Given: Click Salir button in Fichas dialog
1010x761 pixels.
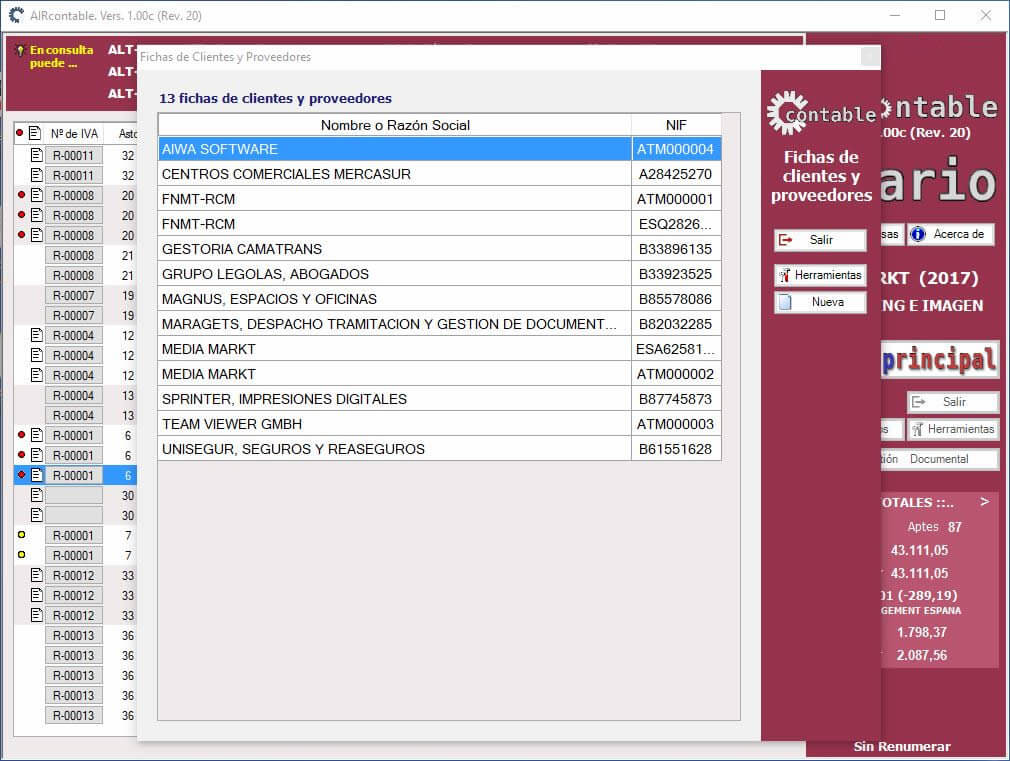Looking at the screenshot, I should (x=820, y=240).
